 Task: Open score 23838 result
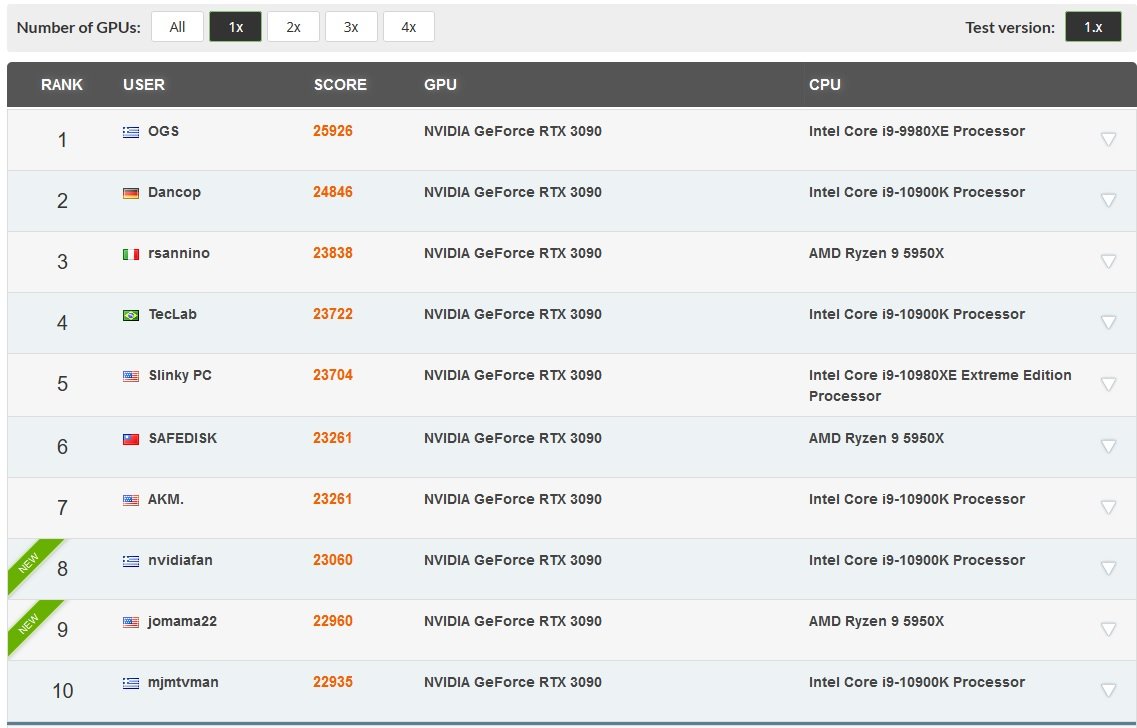click(x=333, y=253)
